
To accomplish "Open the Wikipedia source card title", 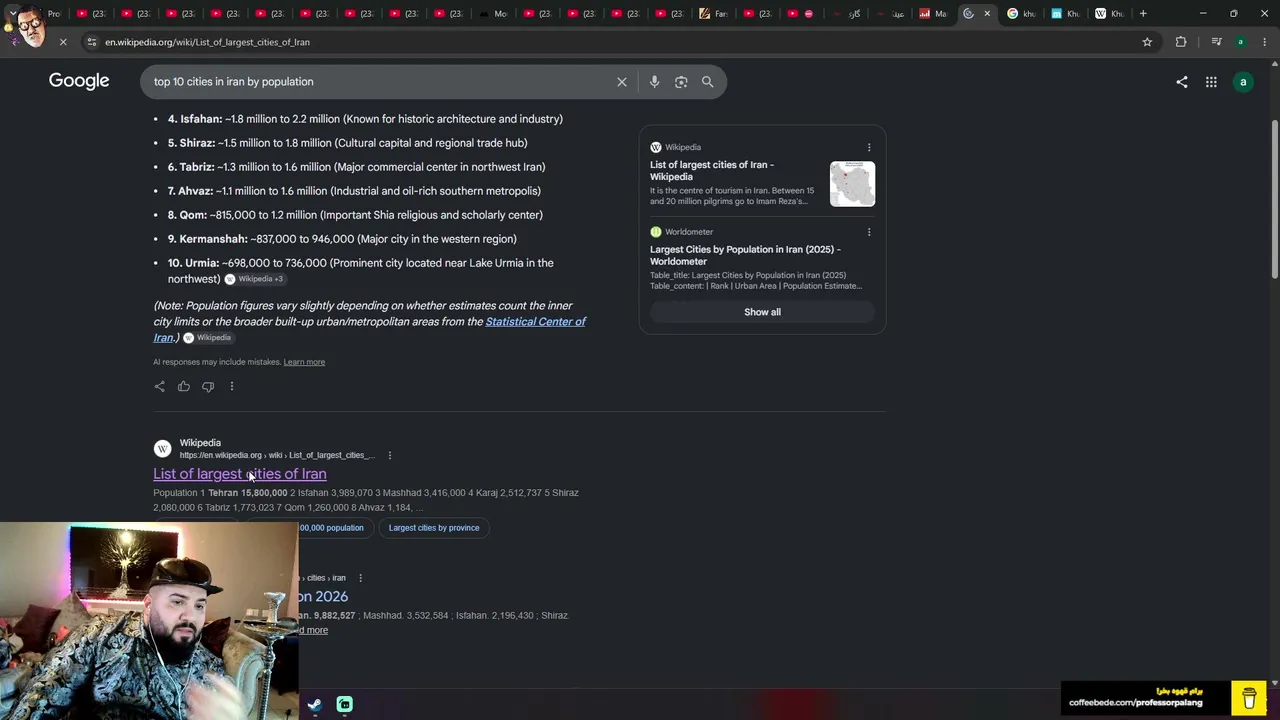I will click(x=712, y=171).
